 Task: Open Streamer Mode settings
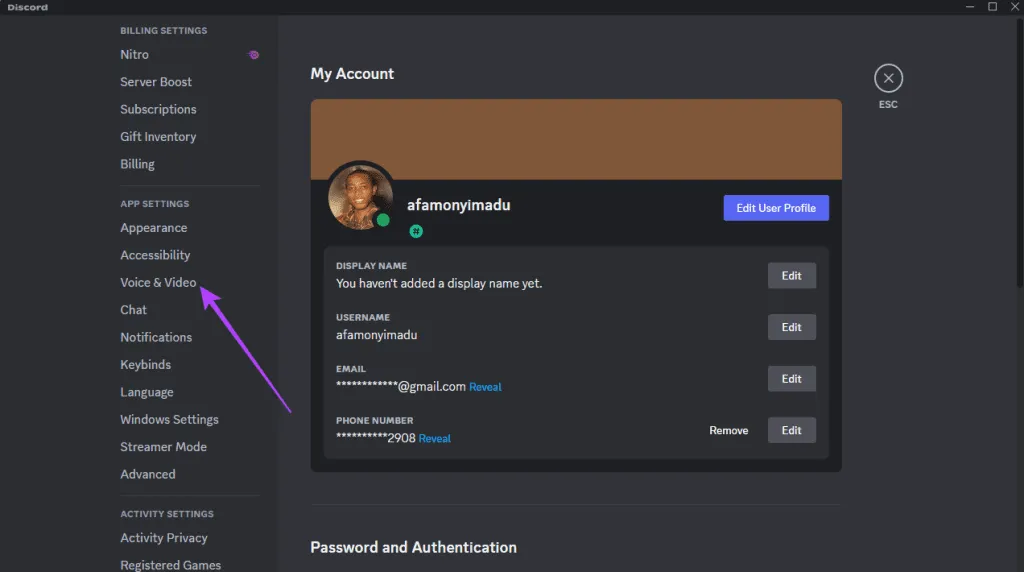click(163, 447)
